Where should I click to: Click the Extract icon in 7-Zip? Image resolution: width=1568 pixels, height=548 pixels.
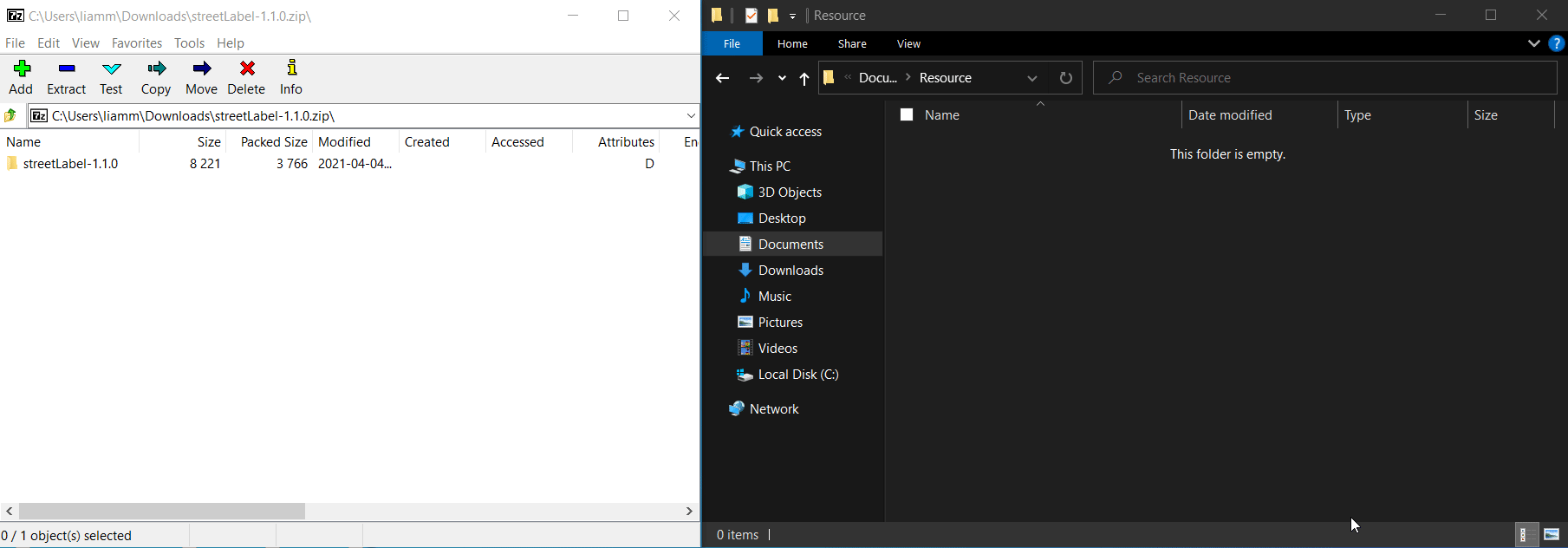point(67,76)
